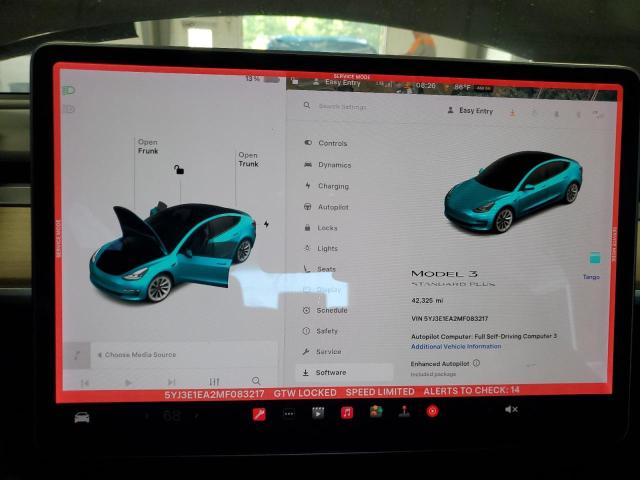Tap the charge port lightning icon
640x480 pixels.
[266, 224]
